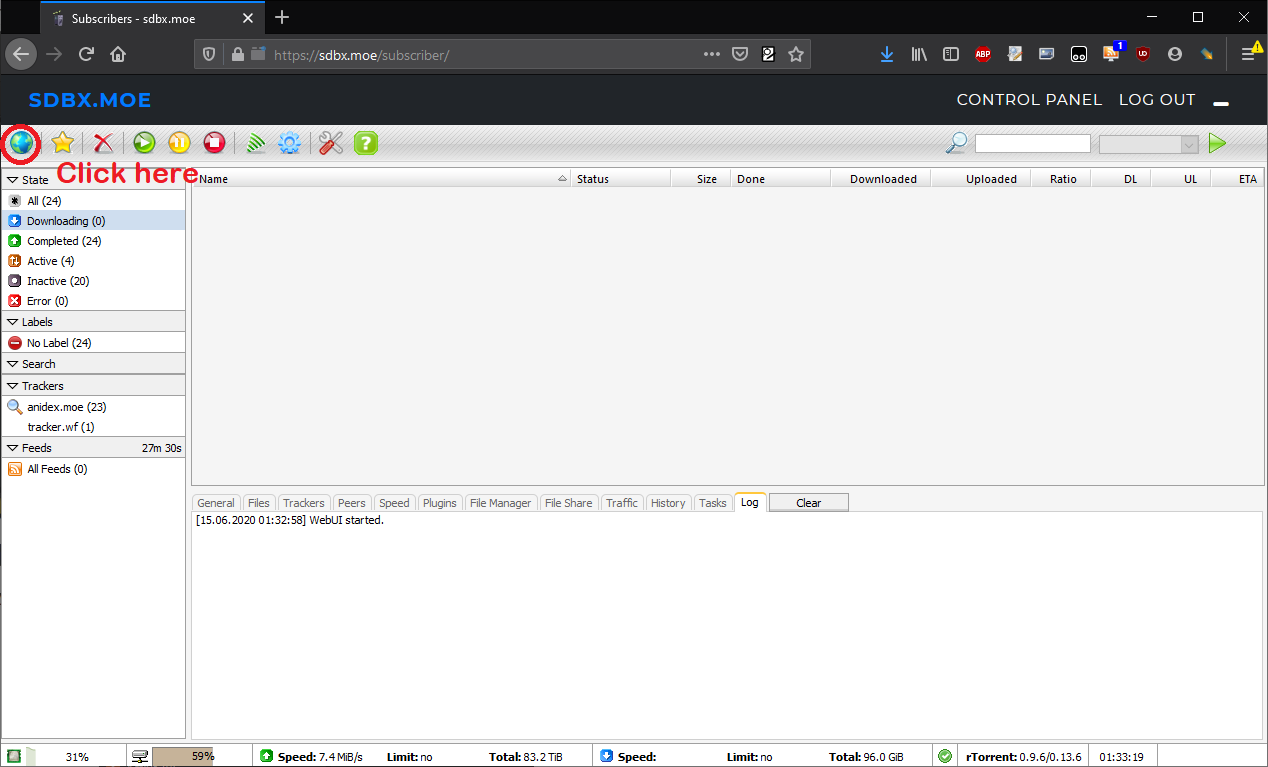
Task: Switch to the General tab
Action: click(x=216, y=503)
